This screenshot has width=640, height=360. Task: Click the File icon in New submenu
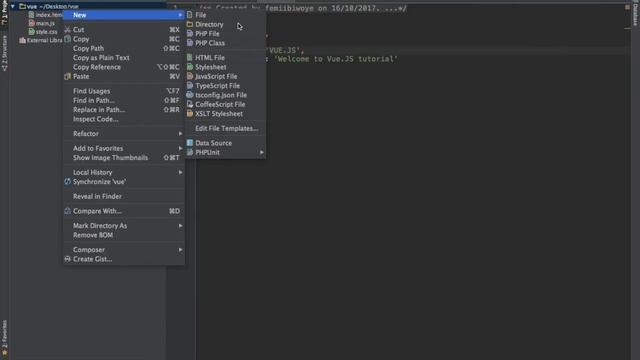[190, 15]
